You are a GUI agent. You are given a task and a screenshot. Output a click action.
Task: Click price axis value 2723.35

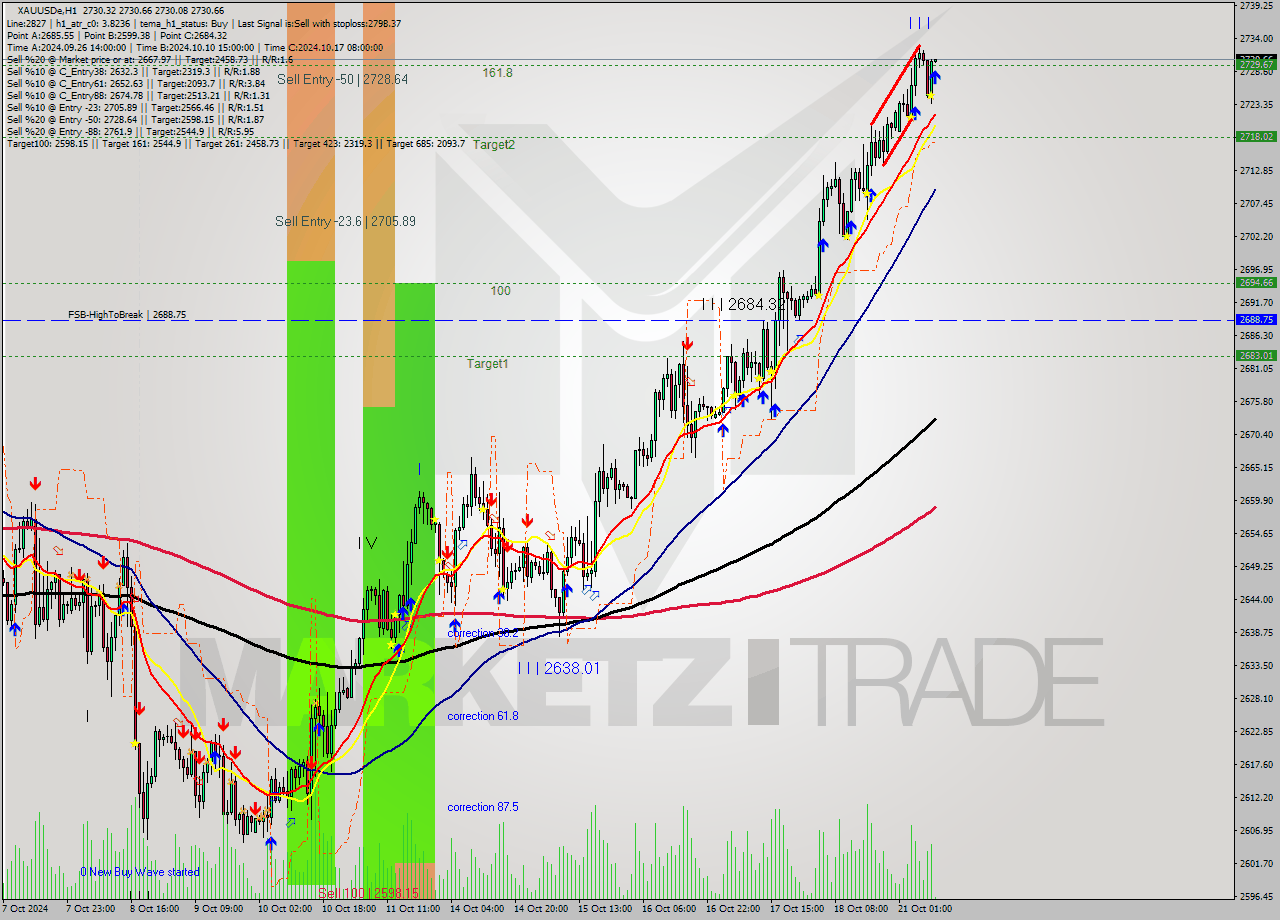[1256, 104]
